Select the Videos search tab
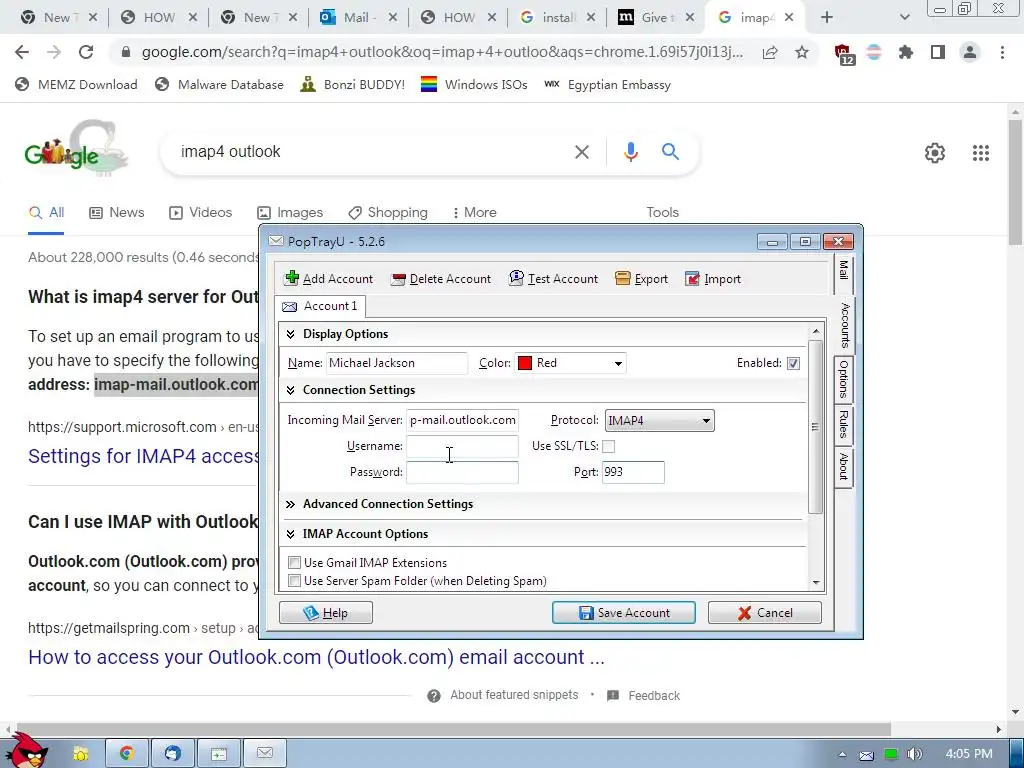This screenshot has width=1024, height=768. [200, 213]
